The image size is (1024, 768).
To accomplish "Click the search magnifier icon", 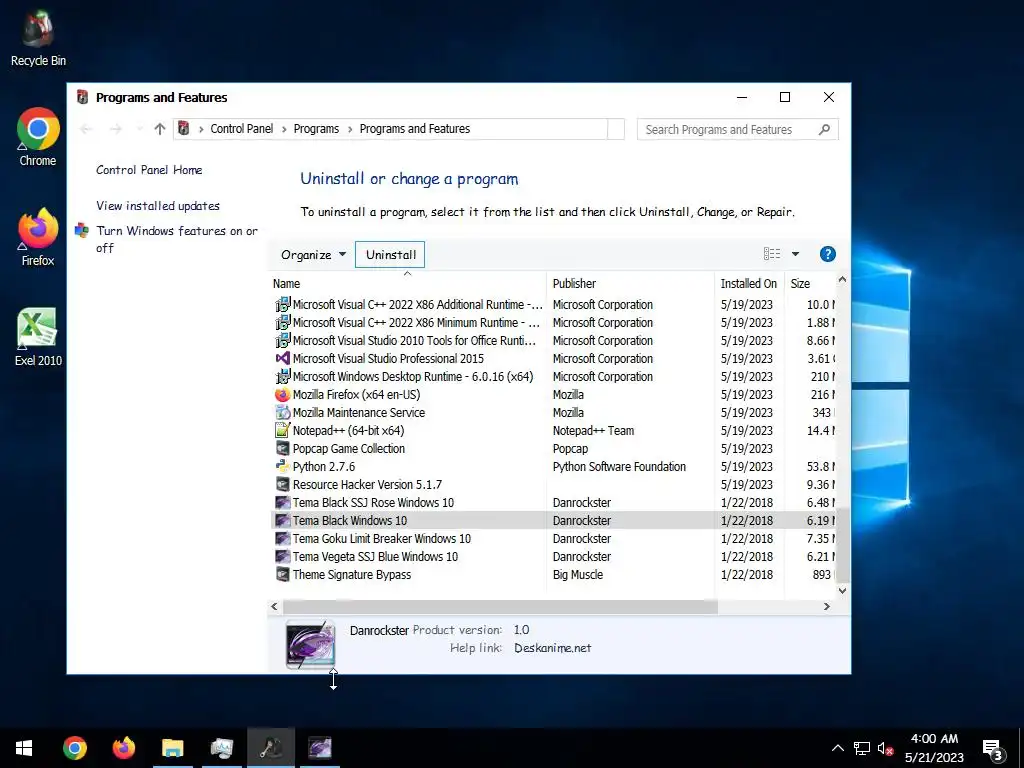I will click(824, 129).
